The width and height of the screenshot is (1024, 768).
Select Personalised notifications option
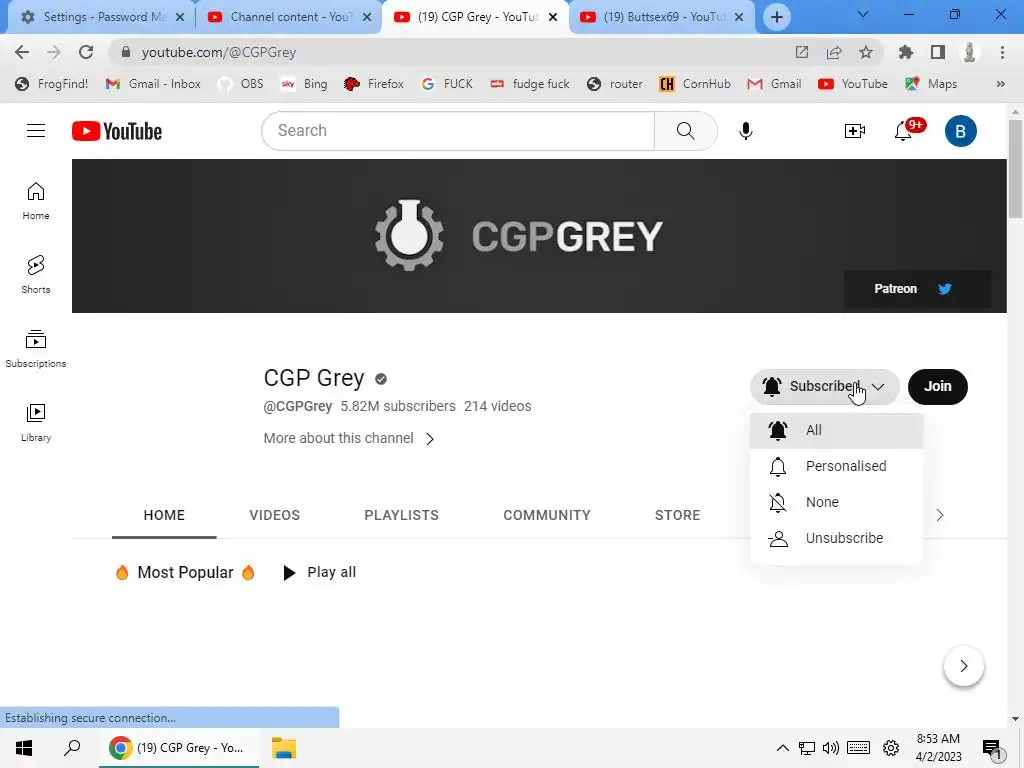point(836,466)
